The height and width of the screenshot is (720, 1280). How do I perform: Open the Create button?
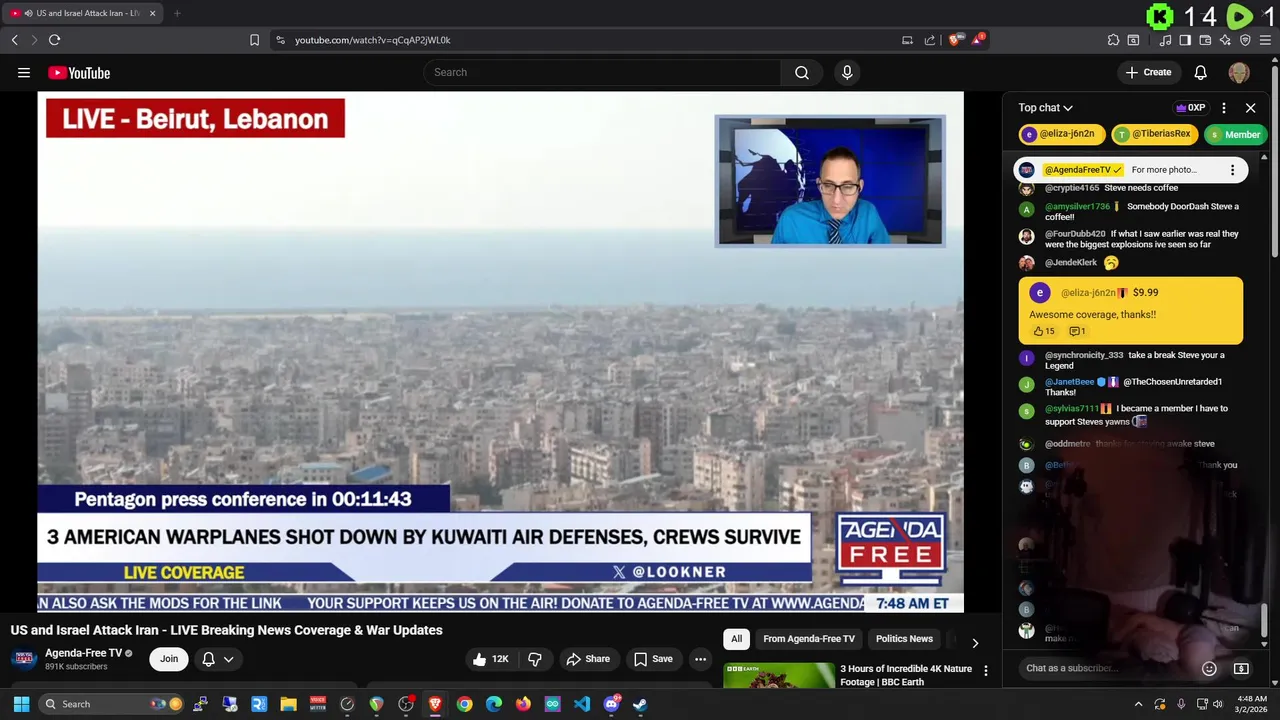pos(1148,72)
